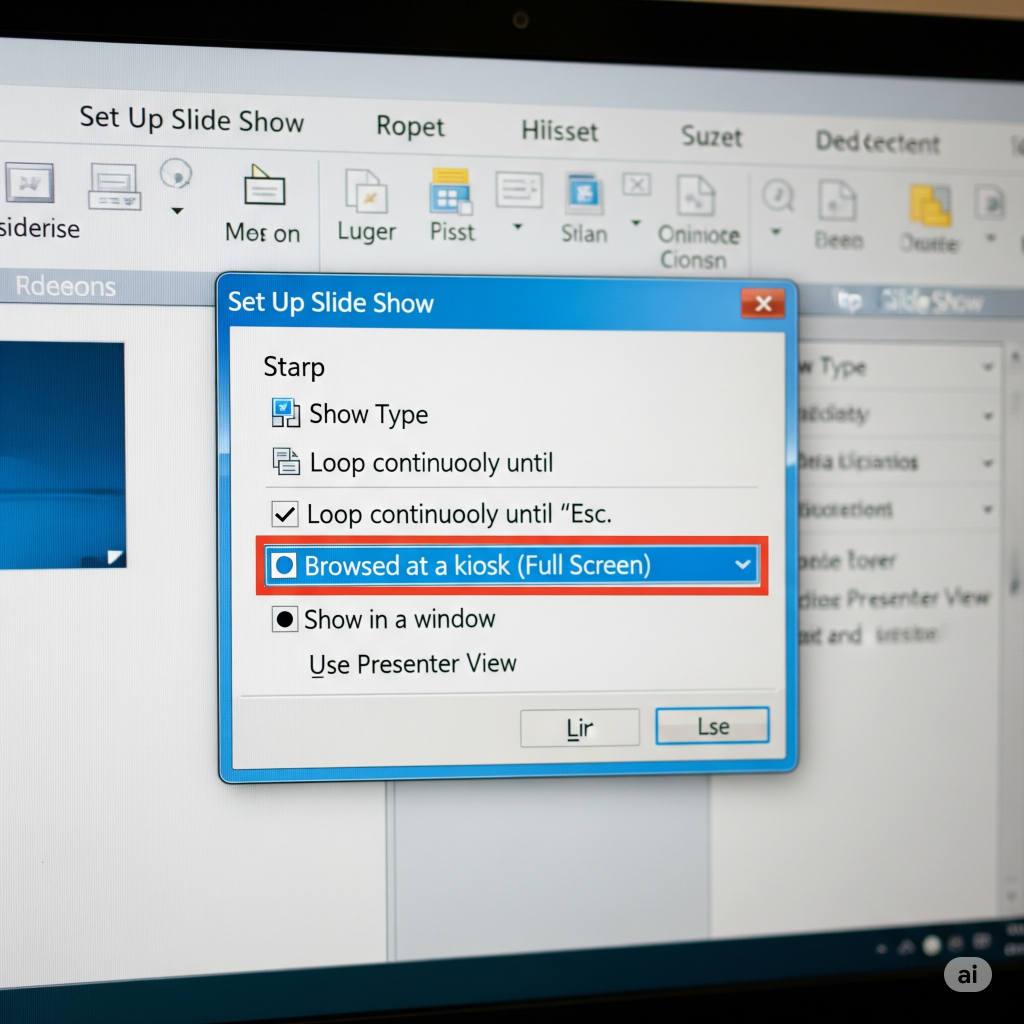Screen dimensions: 1024x1024
Task: Click the Pisst grid icon
Action: 450,191
